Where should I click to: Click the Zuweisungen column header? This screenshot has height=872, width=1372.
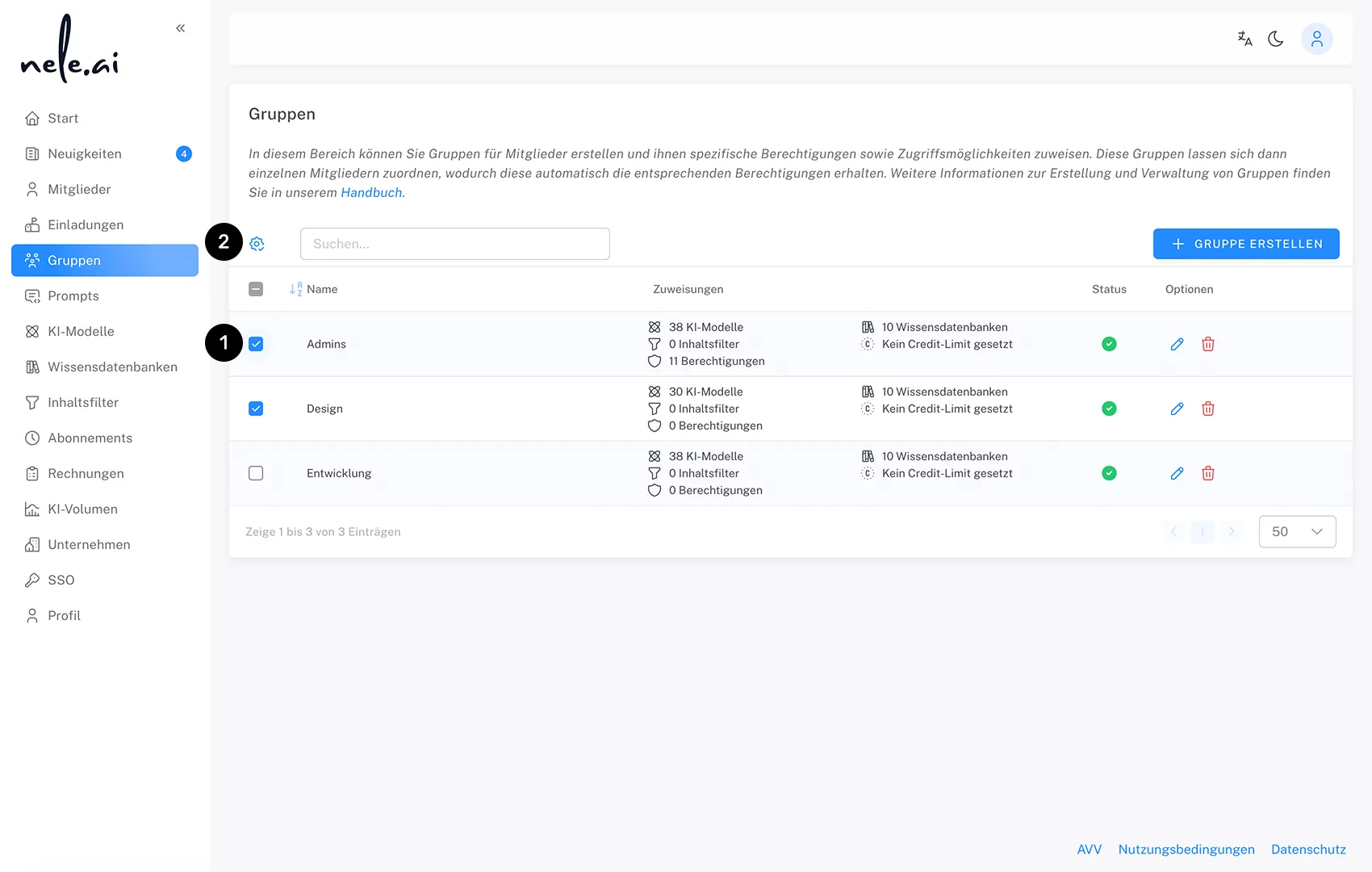point(688,289)
